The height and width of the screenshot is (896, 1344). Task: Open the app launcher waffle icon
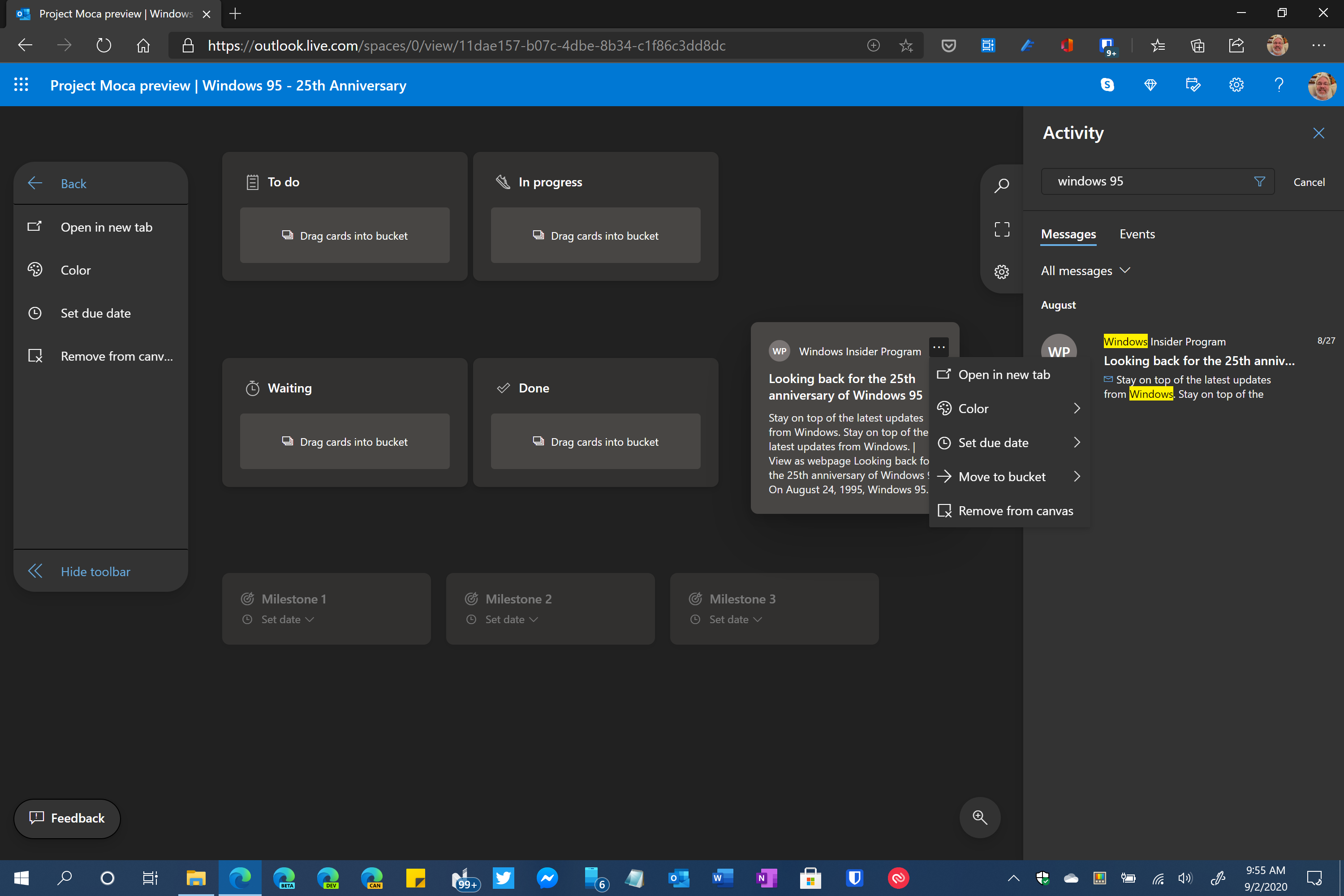click(x=21, y=84)
